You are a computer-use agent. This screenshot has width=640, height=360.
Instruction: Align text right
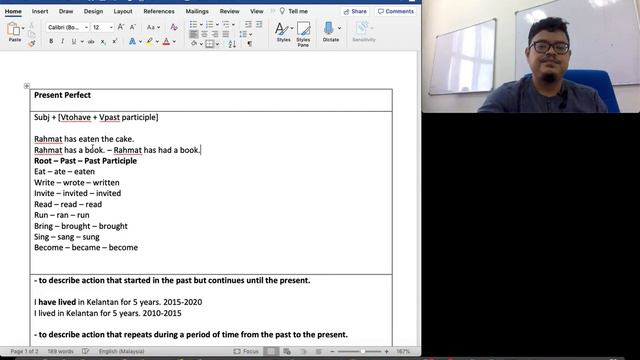tap(215, 34)
